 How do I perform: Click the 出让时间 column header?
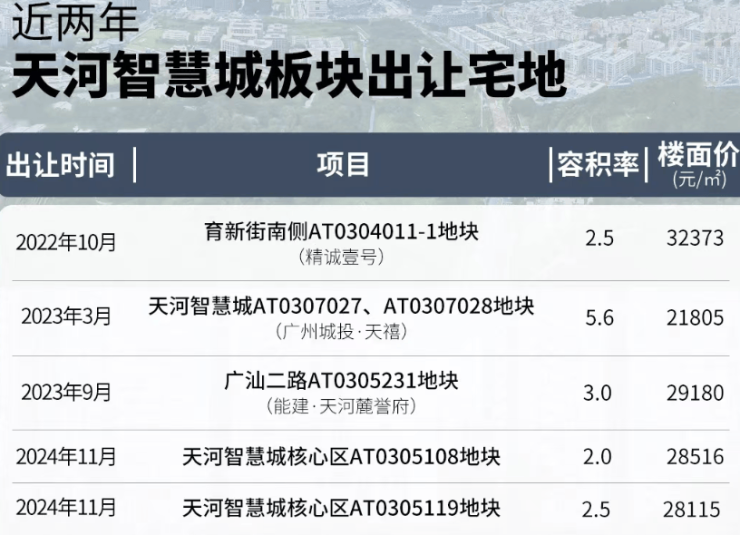click(x=60, y=165)
